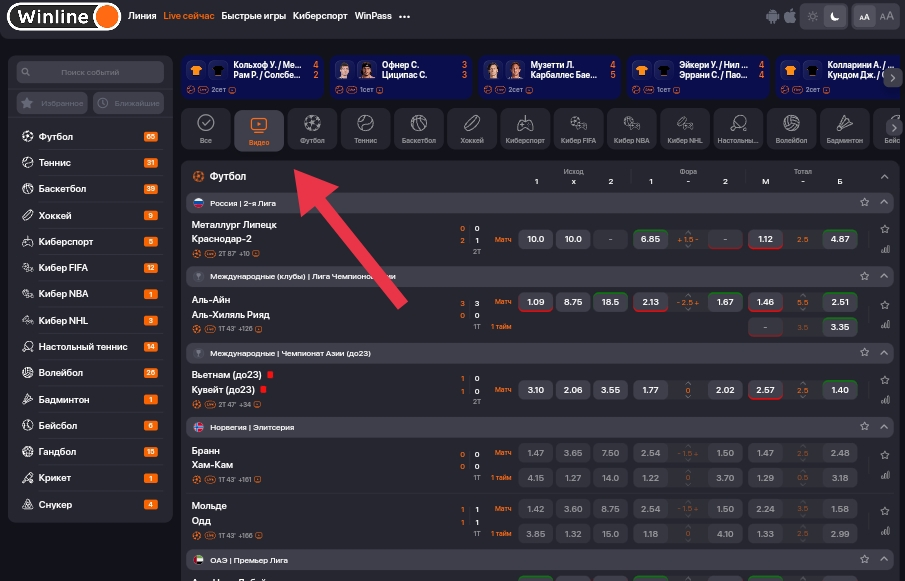Click the Избранное button in sidebar

(x=53, y=103)
